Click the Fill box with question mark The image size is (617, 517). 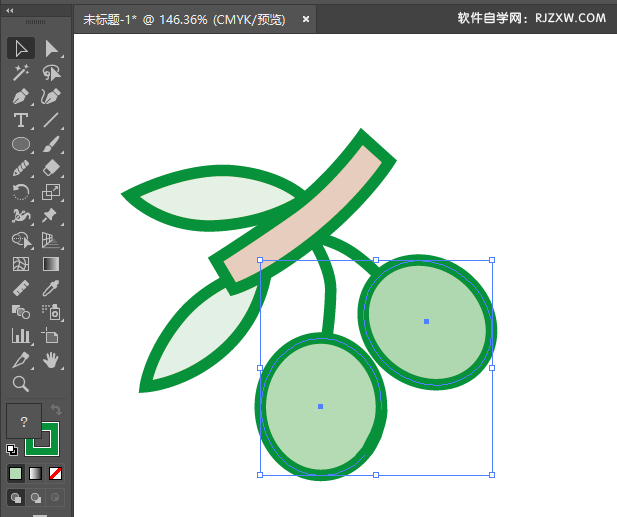tap(24, 421)
